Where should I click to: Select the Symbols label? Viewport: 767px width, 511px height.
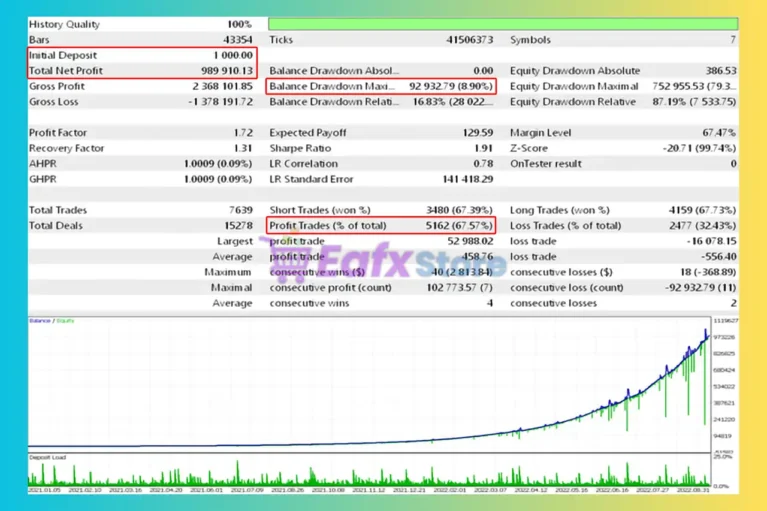pos(530,40)
